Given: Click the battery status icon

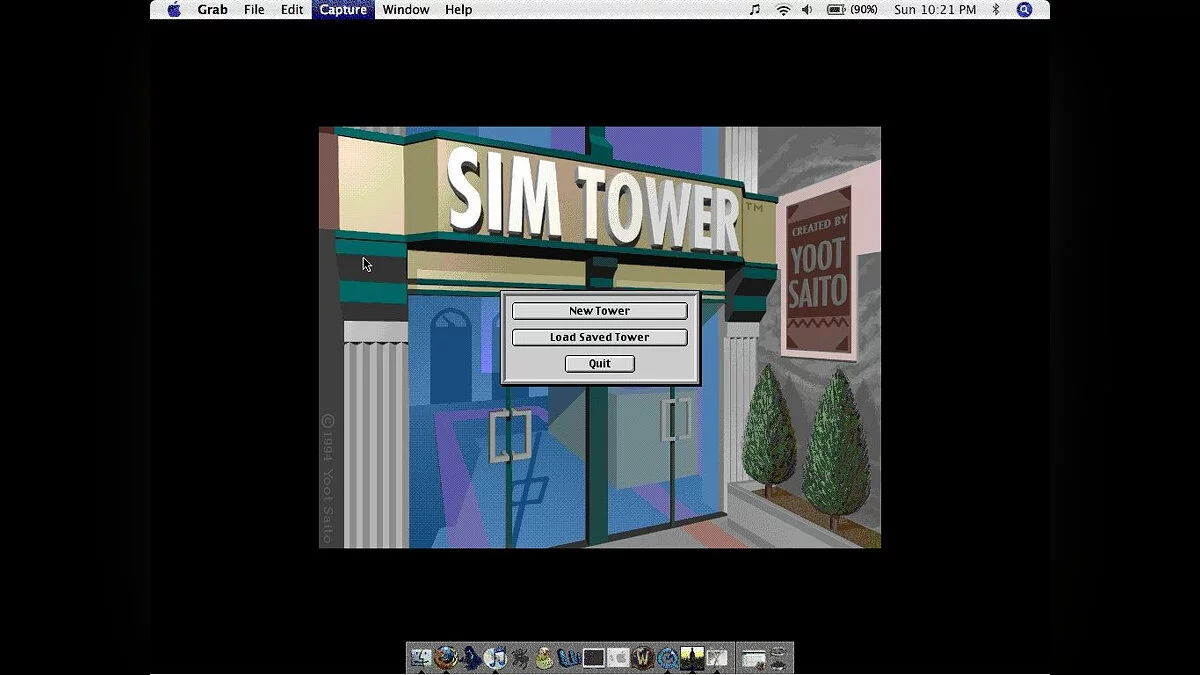Looking at the screenshot, I should pyautogui.click(x=836, y=10).
